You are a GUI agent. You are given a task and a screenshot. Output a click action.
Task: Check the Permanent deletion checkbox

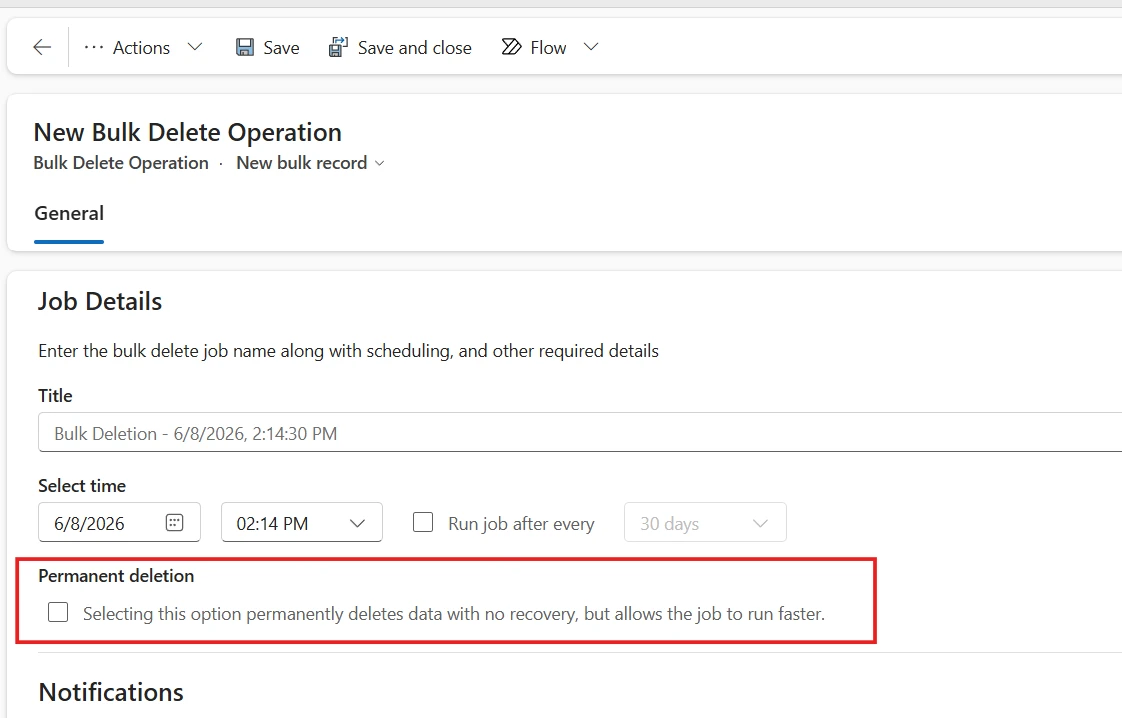click(58, 612)
